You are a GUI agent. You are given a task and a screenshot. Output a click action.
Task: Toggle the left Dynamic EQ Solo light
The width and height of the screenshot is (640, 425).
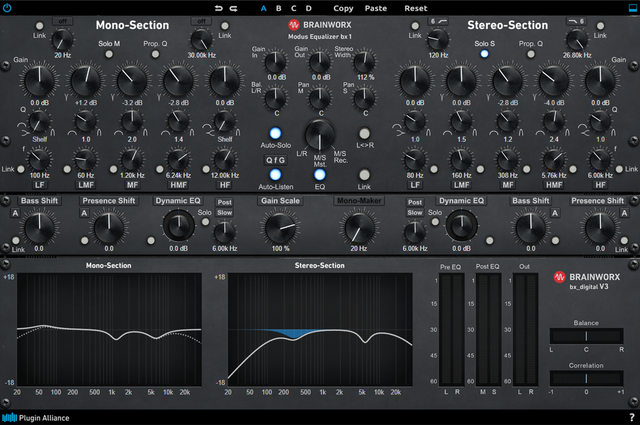click(x=205, y=222)
